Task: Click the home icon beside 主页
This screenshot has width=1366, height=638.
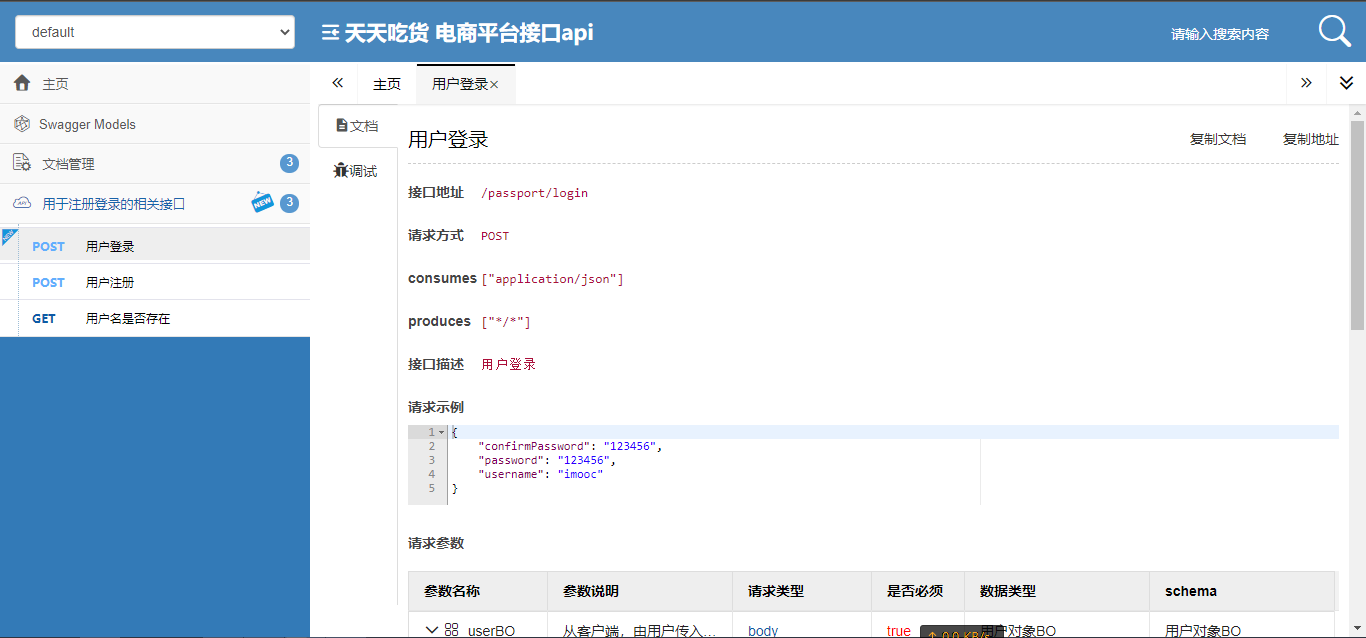Action: point(22,83)
